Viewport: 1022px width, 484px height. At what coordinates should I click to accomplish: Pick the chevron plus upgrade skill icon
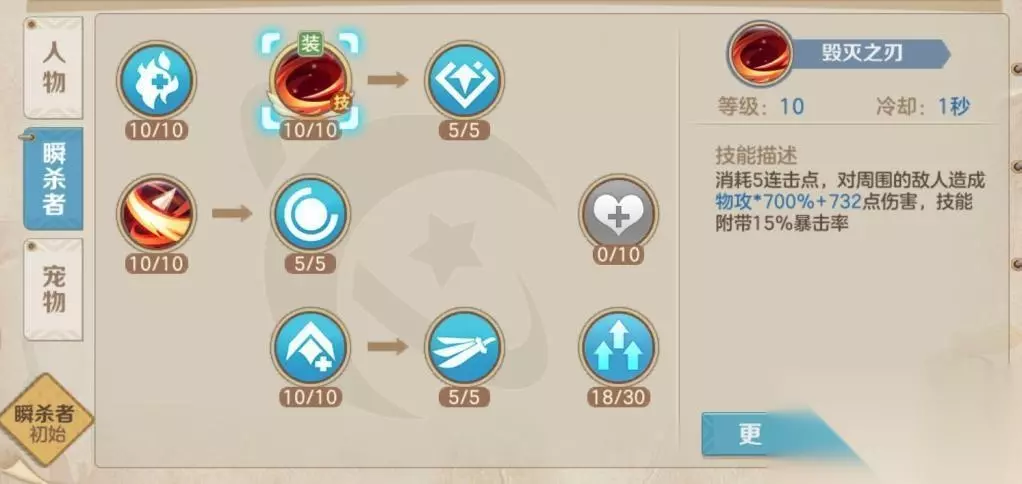click(310, 347)
